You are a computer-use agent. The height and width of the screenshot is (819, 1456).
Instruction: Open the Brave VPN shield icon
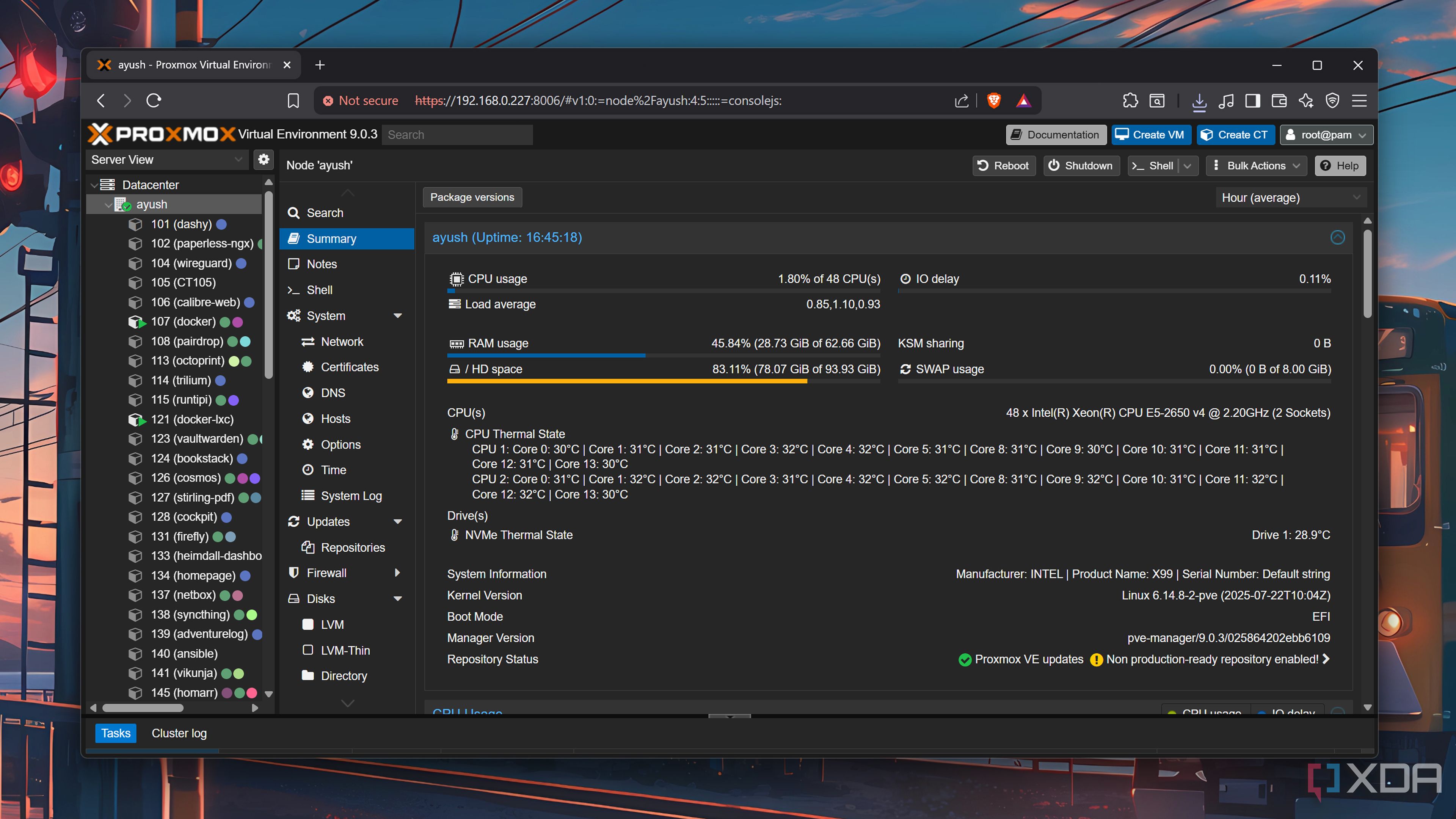pyautogui.click(x=1332, y=100)
